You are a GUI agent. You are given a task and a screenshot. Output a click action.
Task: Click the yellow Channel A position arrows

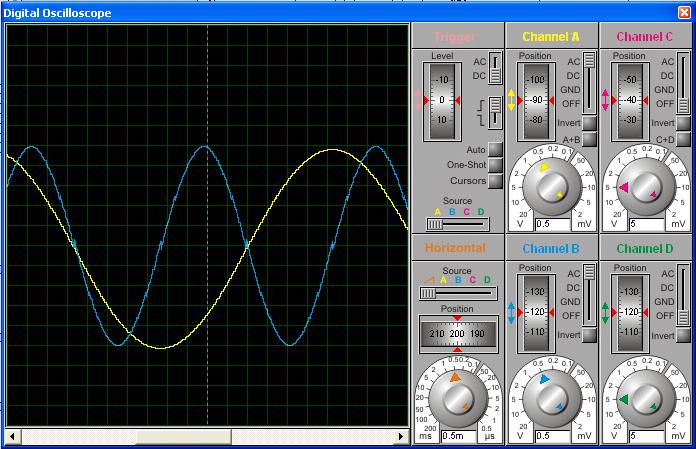511,100
